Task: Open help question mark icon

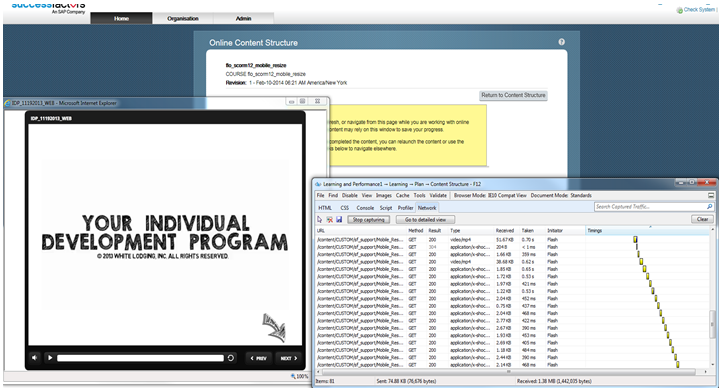Action: click(561, 42)
